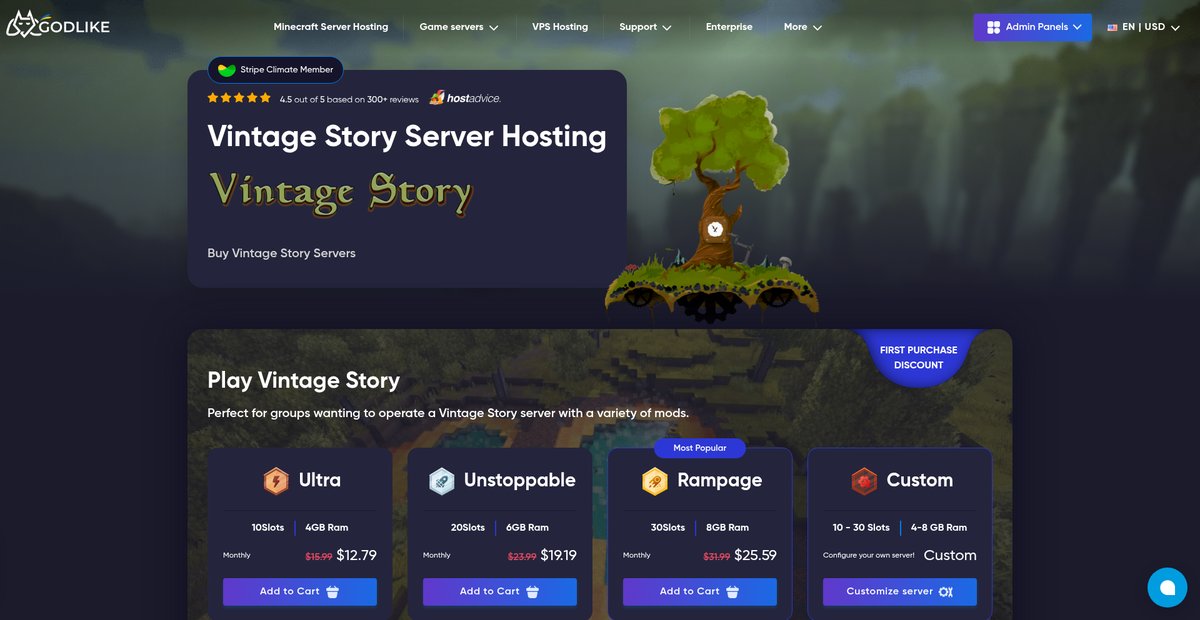Click the Unstoppable plan $19.19 price

click(558, 555)
